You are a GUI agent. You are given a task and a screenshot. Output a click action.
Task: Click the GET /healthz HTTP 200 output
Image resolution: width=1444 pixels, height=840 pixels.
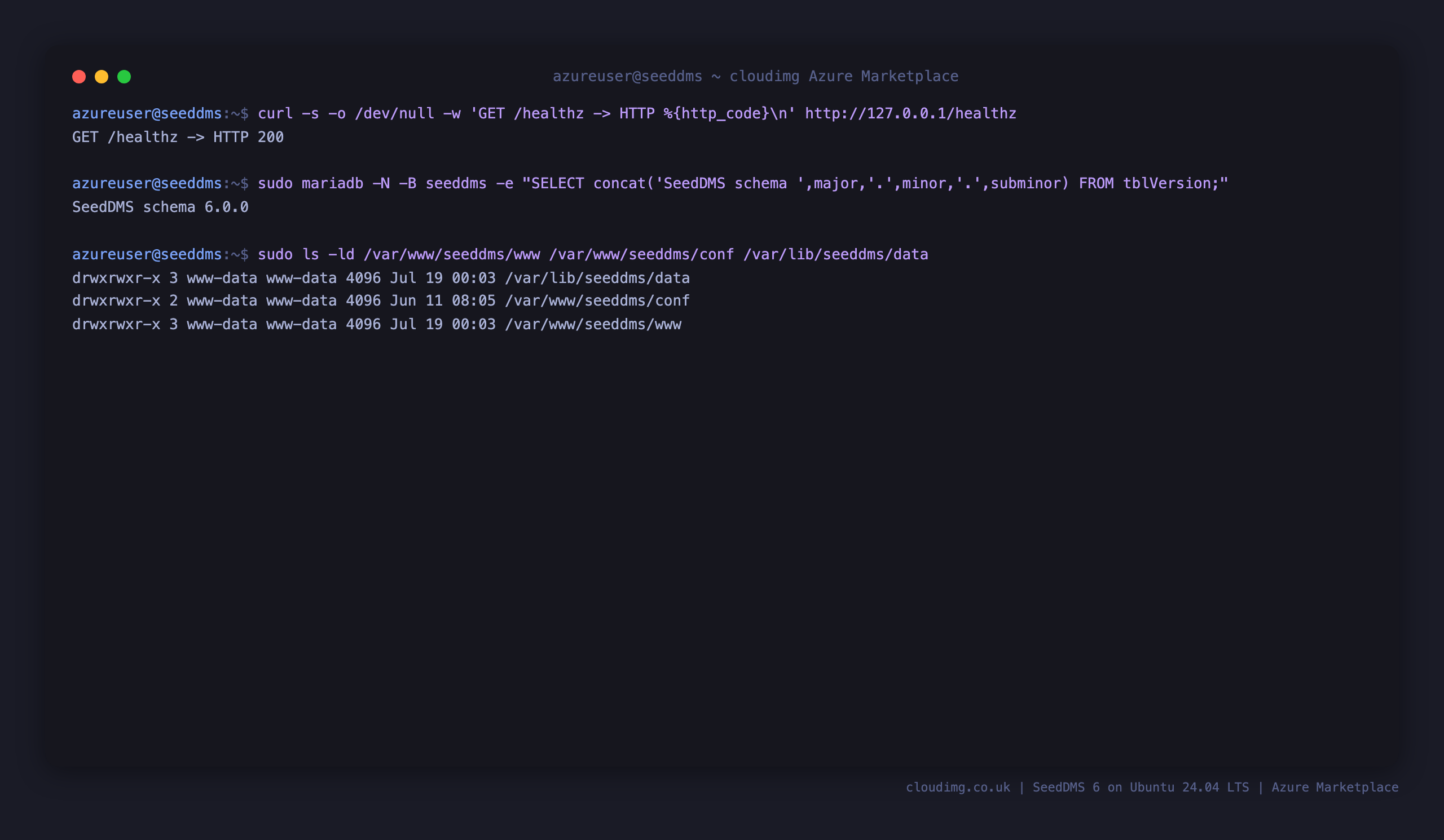point(178,137)
